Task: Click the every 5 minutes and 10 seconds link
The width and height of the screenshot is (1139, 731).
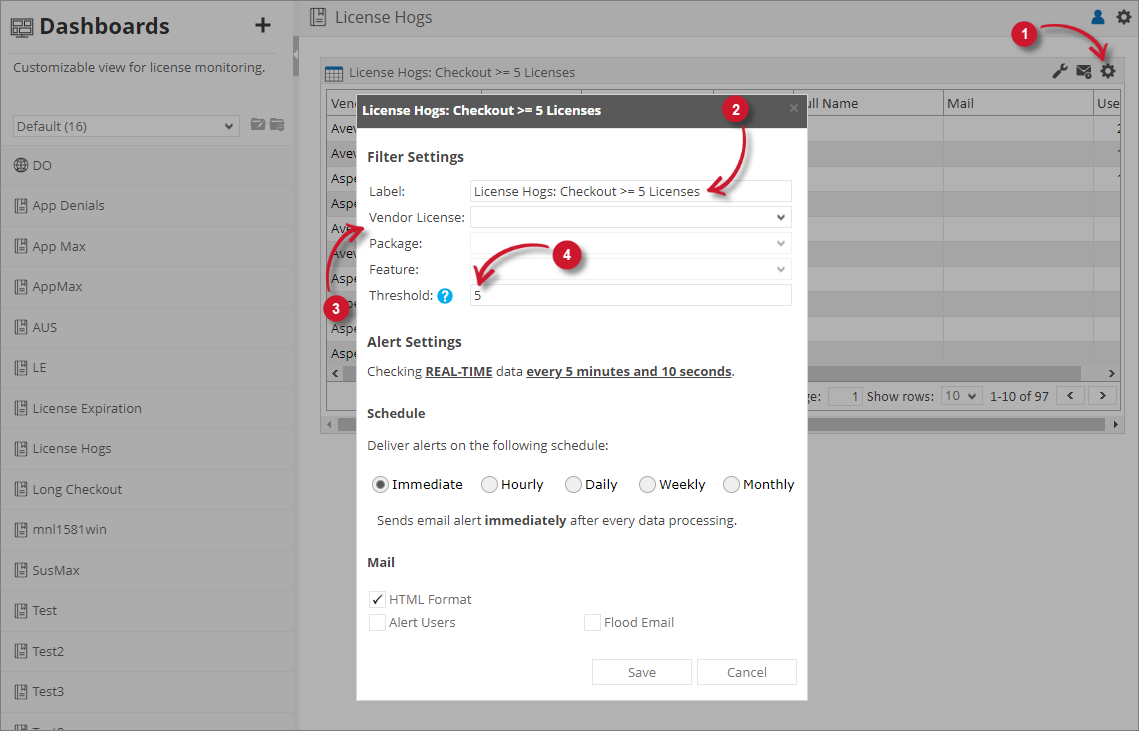Action: coord(628,371)
